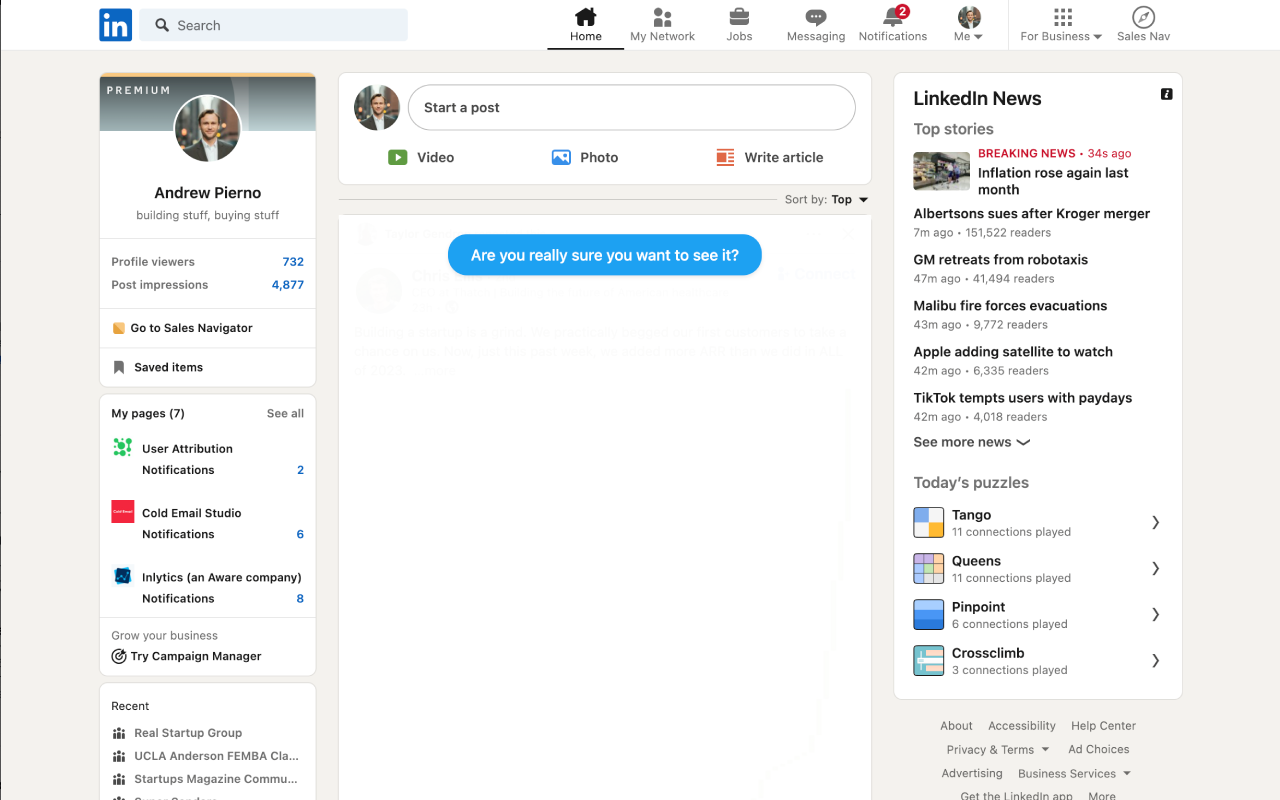Click the User Attribution page logo
The width and height of the screenshot is (1280, 800).
[123, 447]
